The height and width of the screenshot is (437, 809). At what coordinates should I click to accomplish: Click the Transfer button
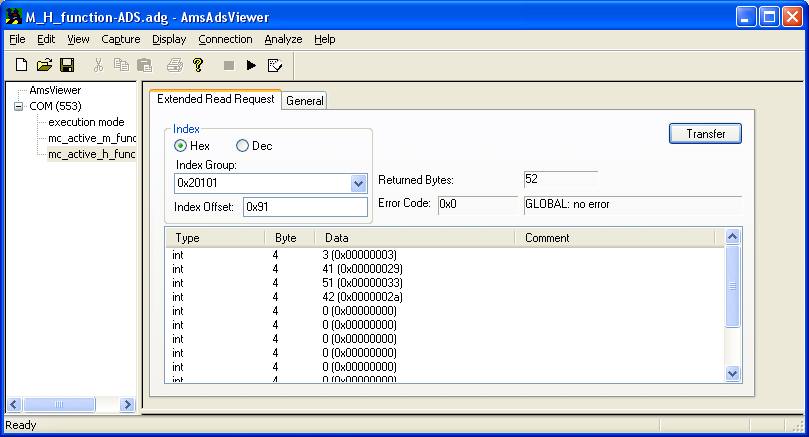(705, 134)
